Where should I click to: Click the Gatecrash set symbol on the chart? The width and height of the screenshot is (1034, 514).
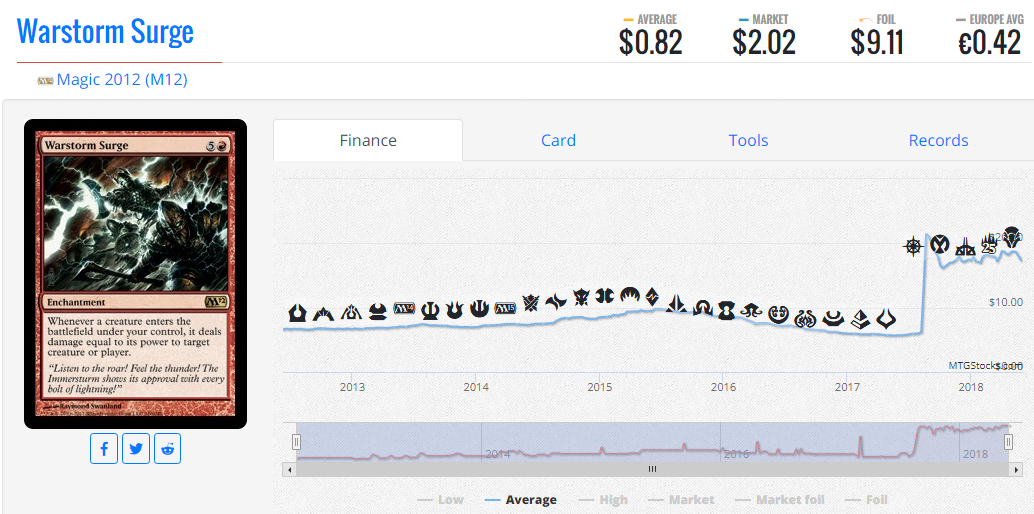click(324, 312)
